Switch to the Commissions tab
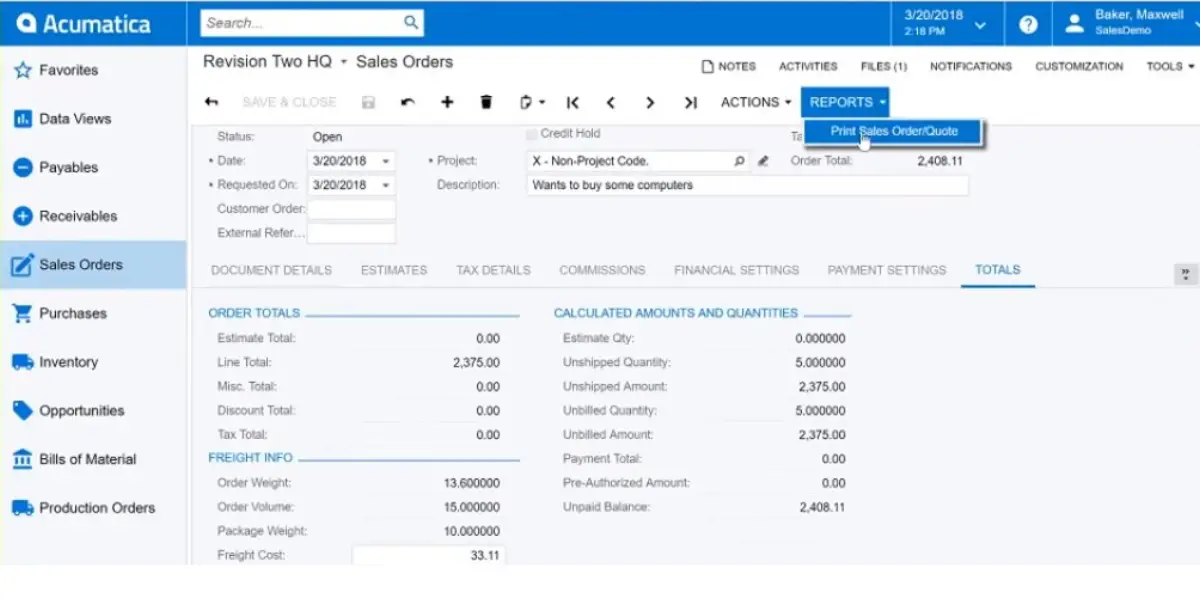The height and width of the screenshot is (600, 1200). [x=602, y=270]
